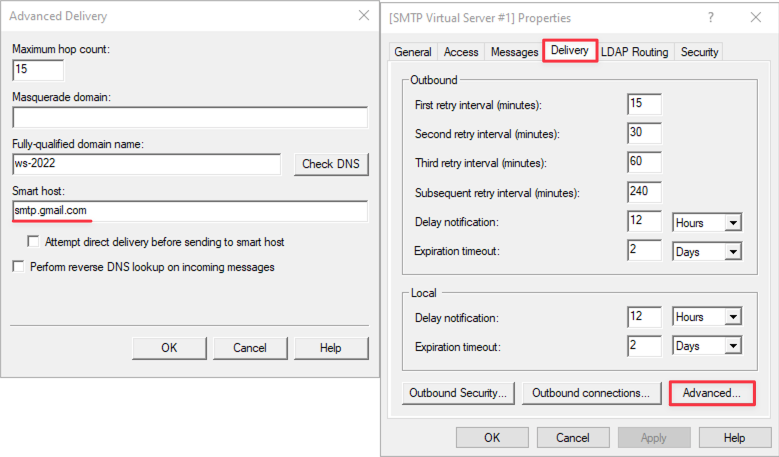Open Outbound delay notification units dropdown

click(733, 222)
